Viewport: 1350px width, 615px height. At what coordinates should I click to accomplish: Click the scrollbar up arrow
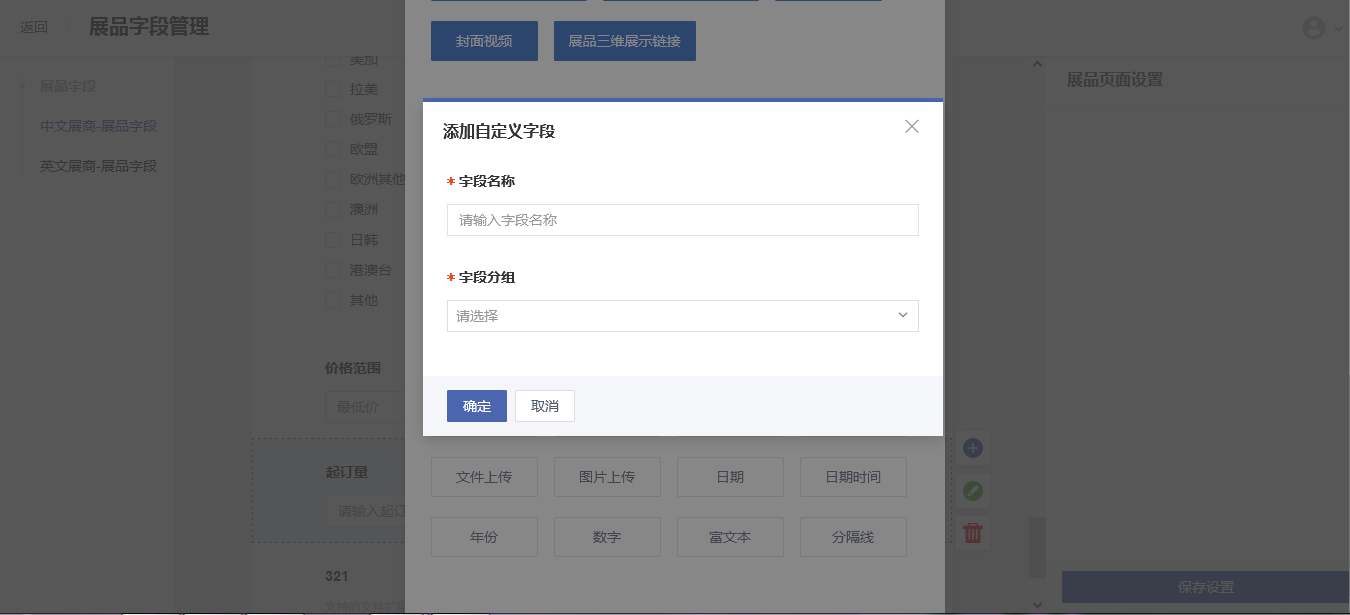pyautogui.click(x=1037, y=63)
